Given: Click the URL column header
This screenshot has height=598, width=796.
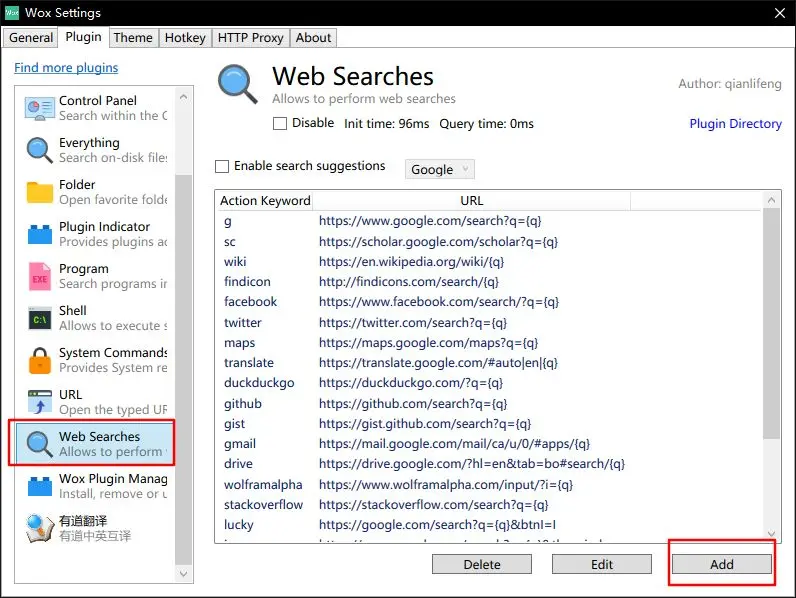Looking at the screenshot, I should [x=472, y=201].
